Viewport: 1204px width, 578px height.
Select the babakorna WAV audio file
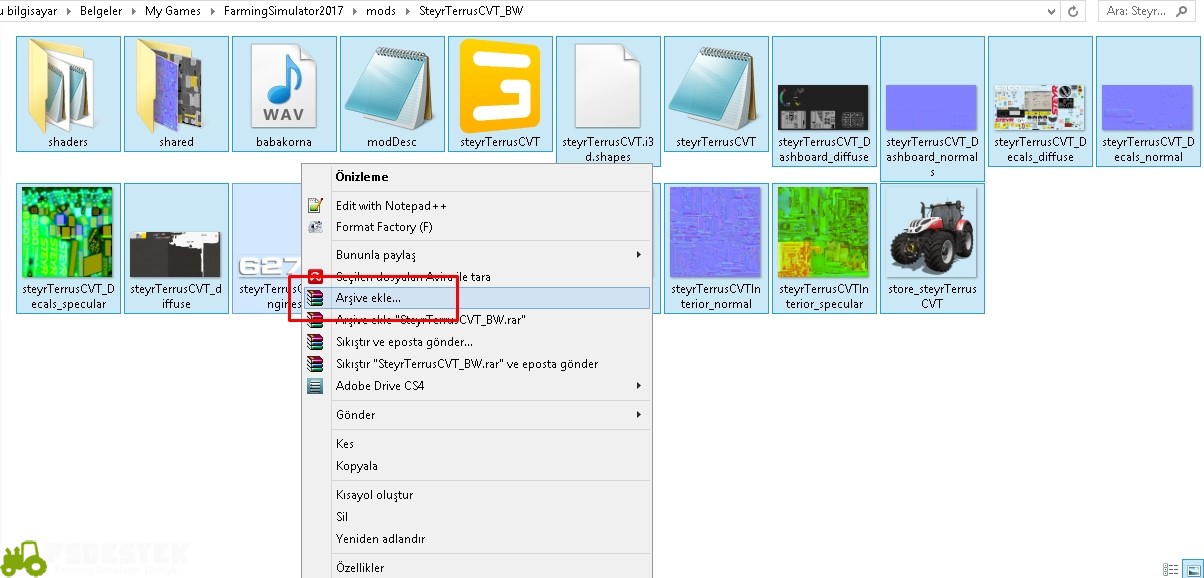(x=284, y=94)
